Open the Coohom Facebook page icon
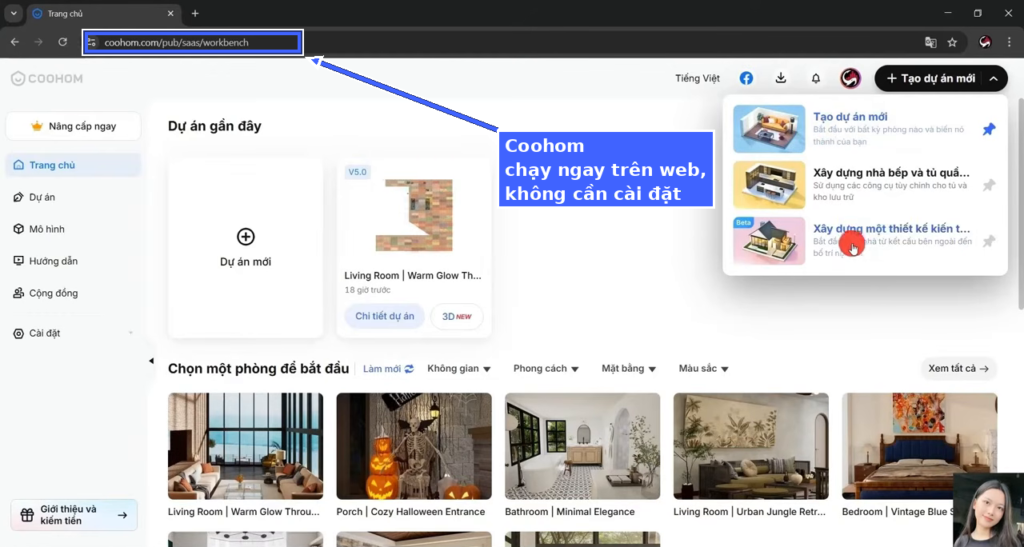The height and width of the screenshot is (547, 1024). pos(746,78)
